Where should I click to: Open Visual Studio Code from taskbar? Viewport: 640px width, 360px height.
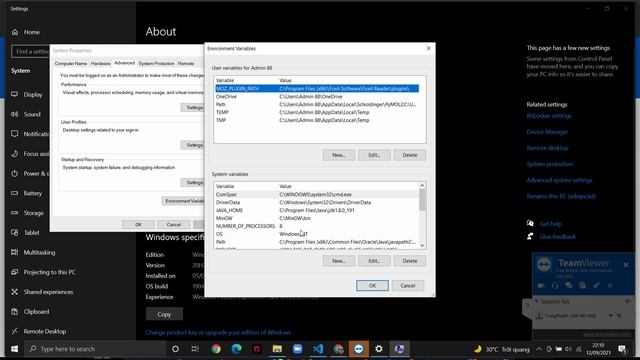[x=318, y=349]
